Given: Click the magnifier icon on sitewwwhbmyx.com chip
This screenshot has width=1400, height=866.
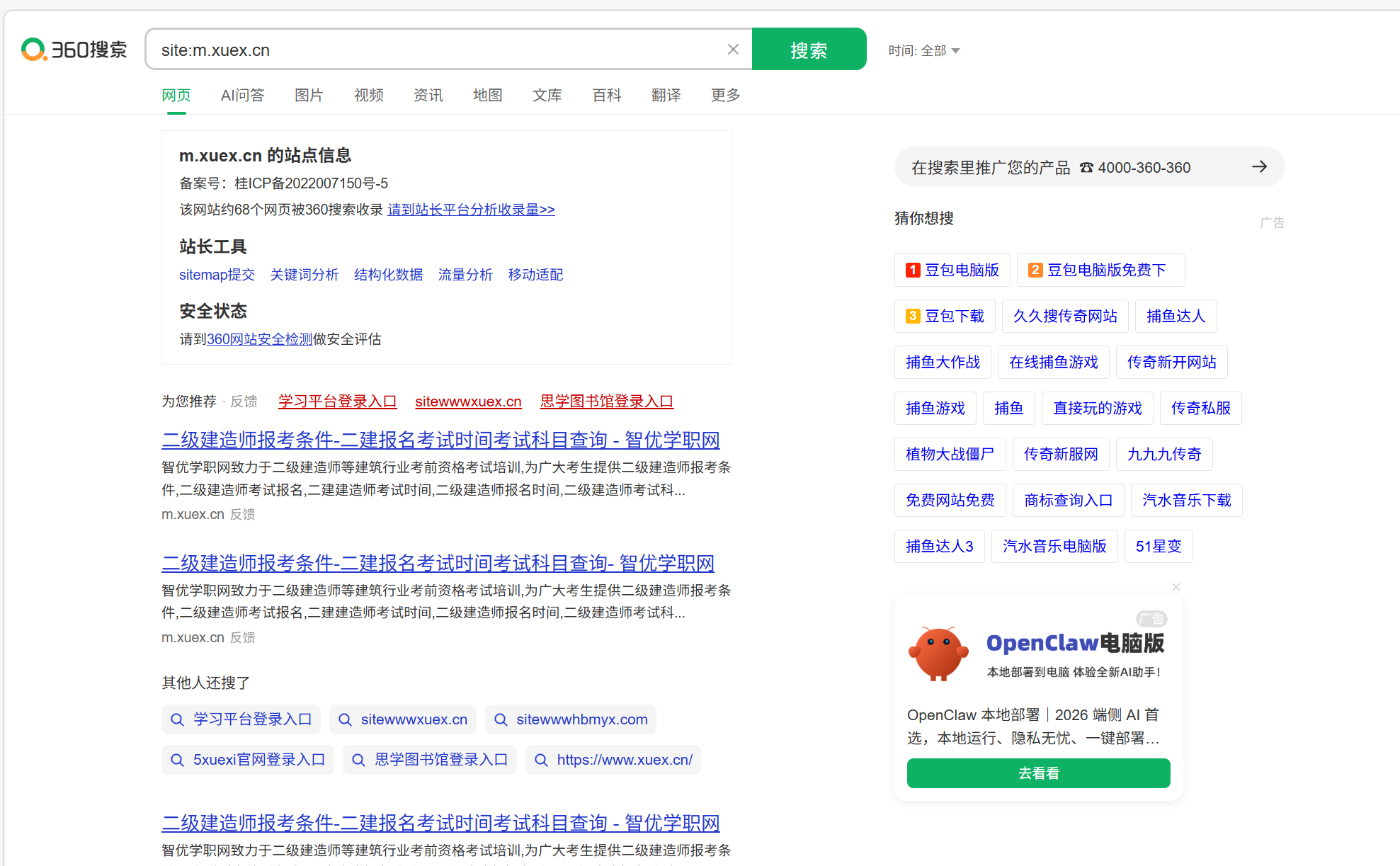Looking at the screenshot, I should point(501,720).
